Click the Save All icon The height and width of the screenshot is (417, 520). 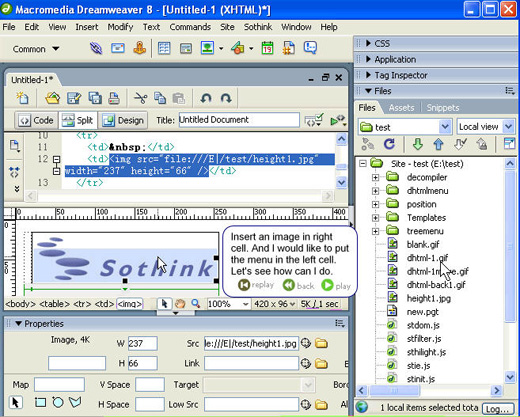95,98
